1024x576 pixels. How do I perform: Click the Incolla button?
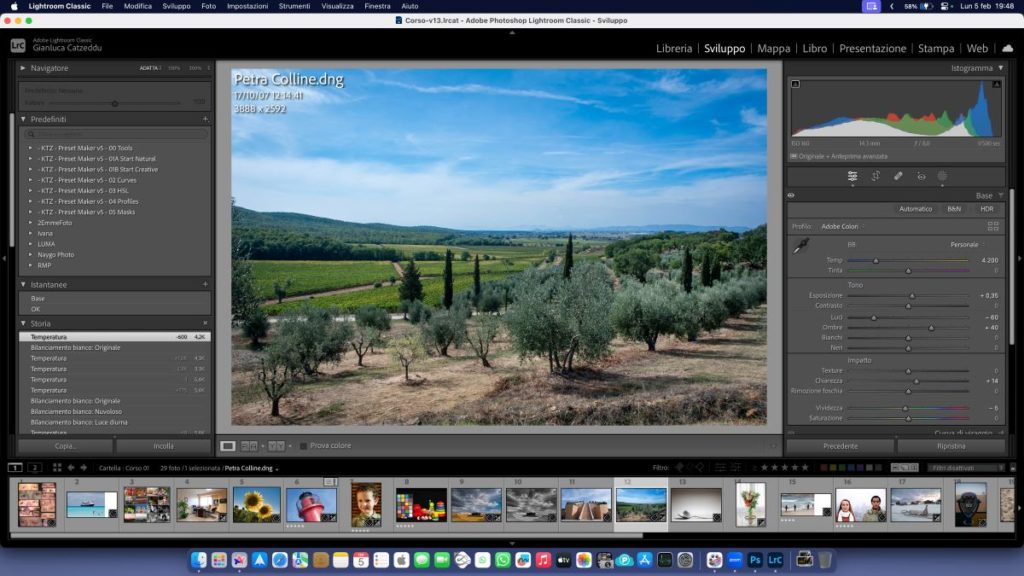coord(163,446)
